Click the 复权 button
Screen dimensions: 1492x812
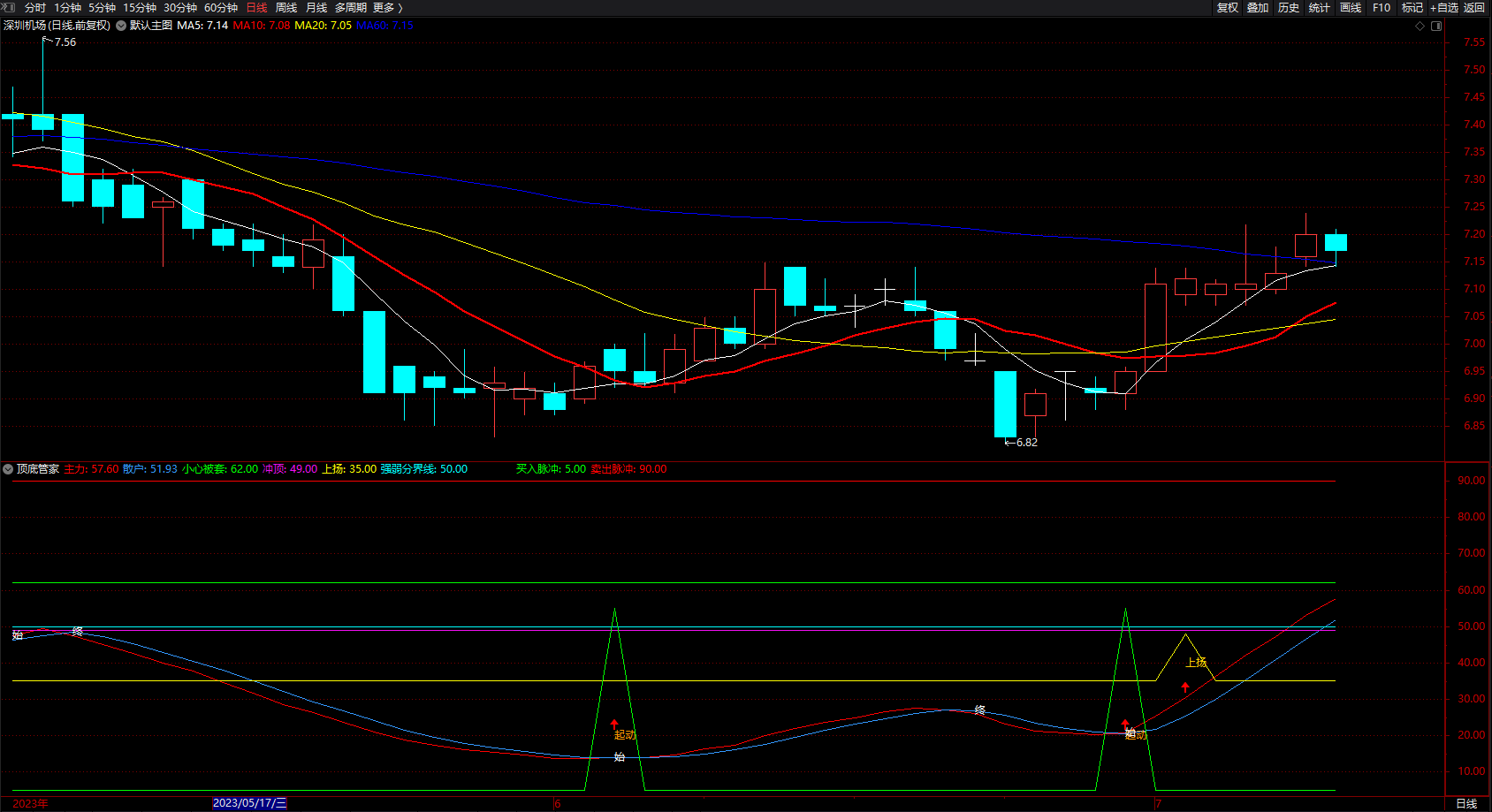point(1228,8)
